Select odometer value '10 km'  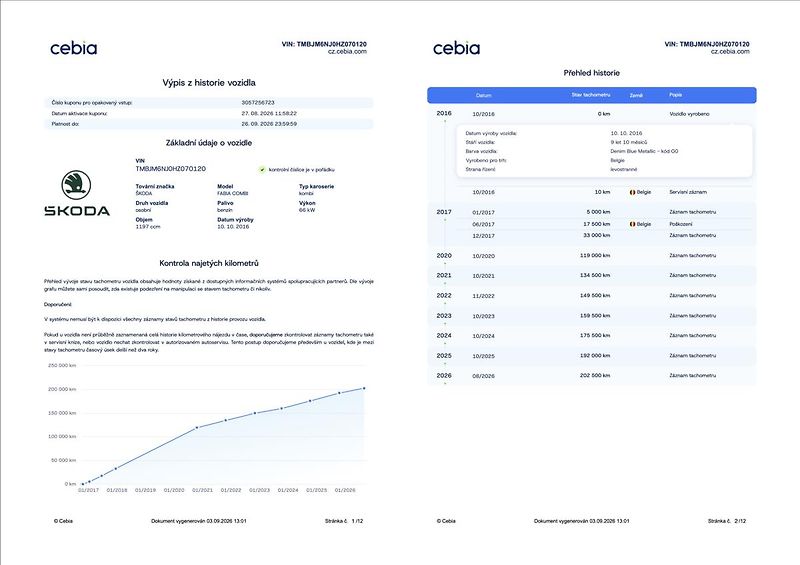602,192
